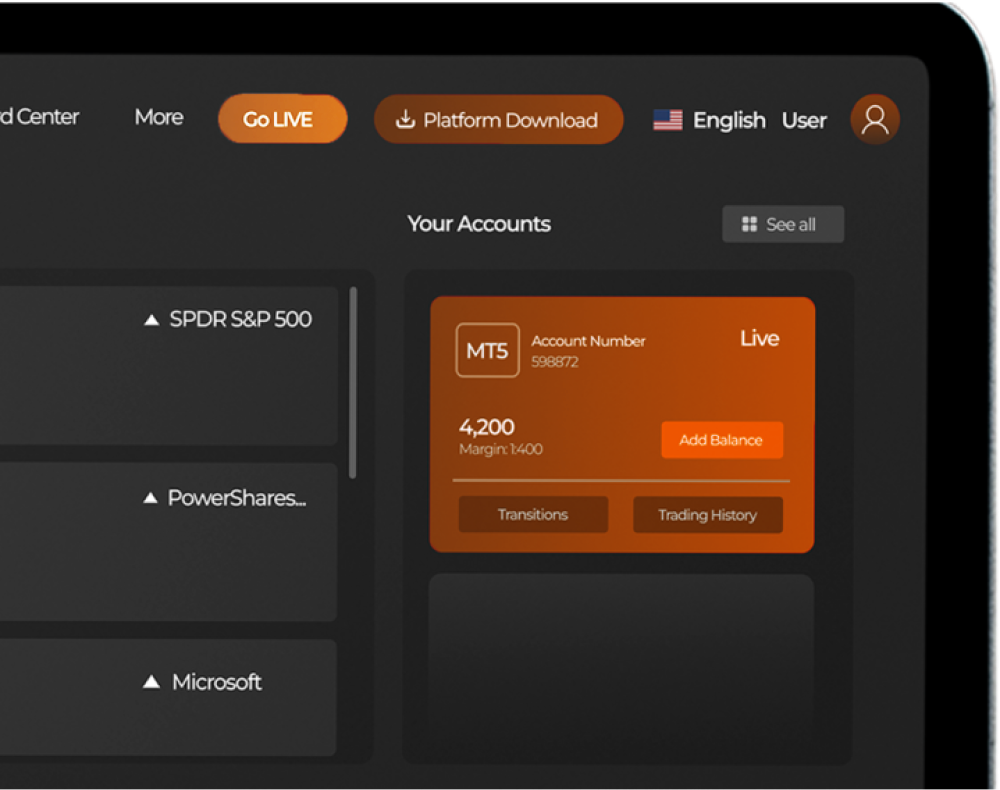Click the grid icon in See all

749,224
